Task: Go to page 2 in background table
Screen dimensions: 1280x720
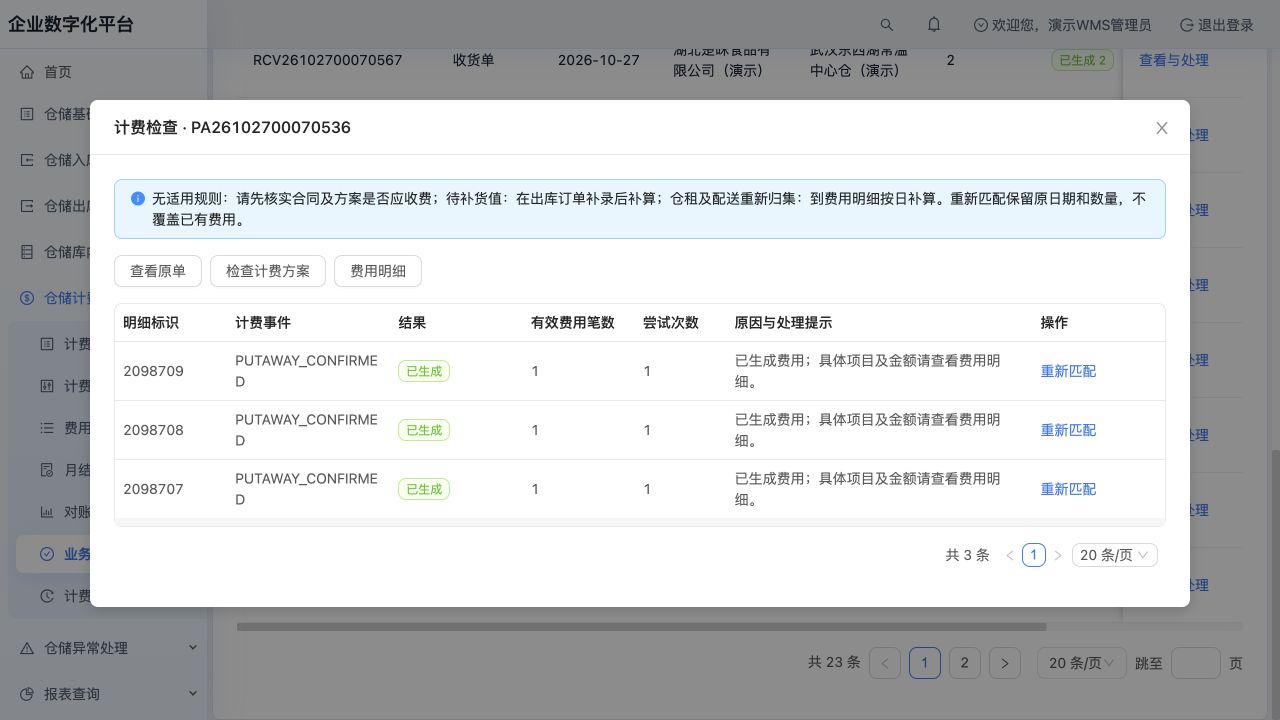Action: (x=964, y=663)
